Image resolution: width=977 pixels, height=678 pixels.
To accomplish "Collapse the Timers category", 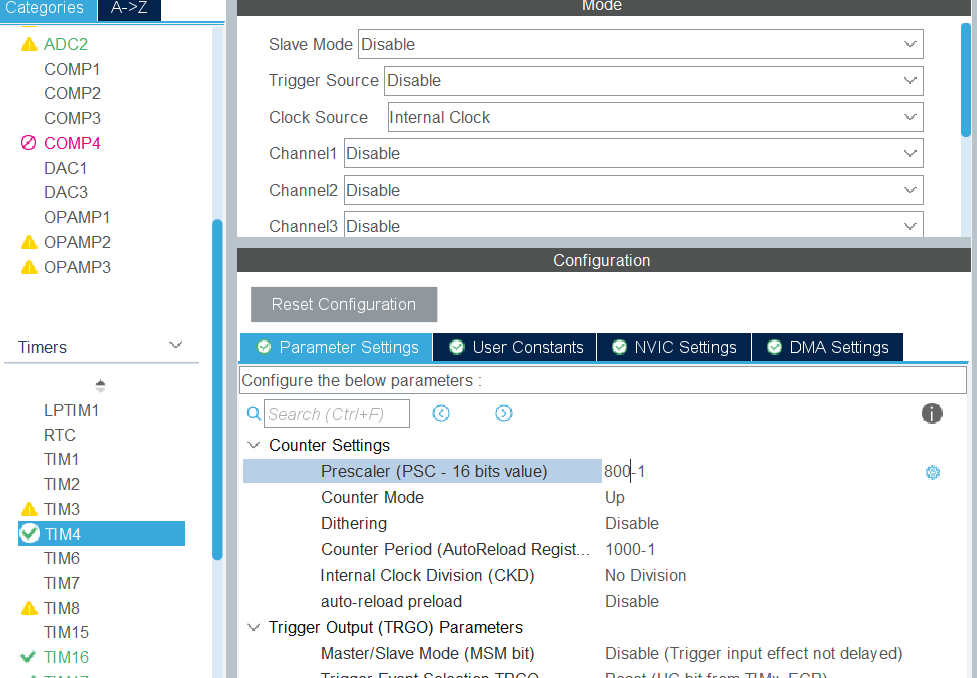I will tap(176, 345).
